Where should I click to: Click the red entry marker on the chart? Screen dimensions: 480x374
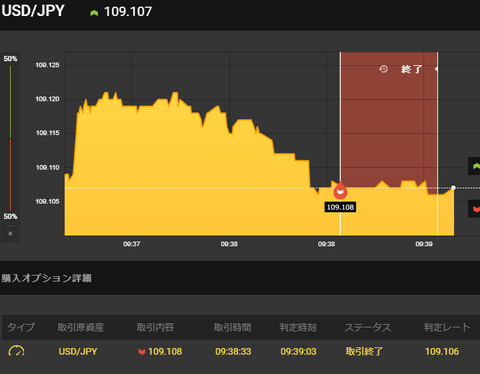click(x=340, y=191)
